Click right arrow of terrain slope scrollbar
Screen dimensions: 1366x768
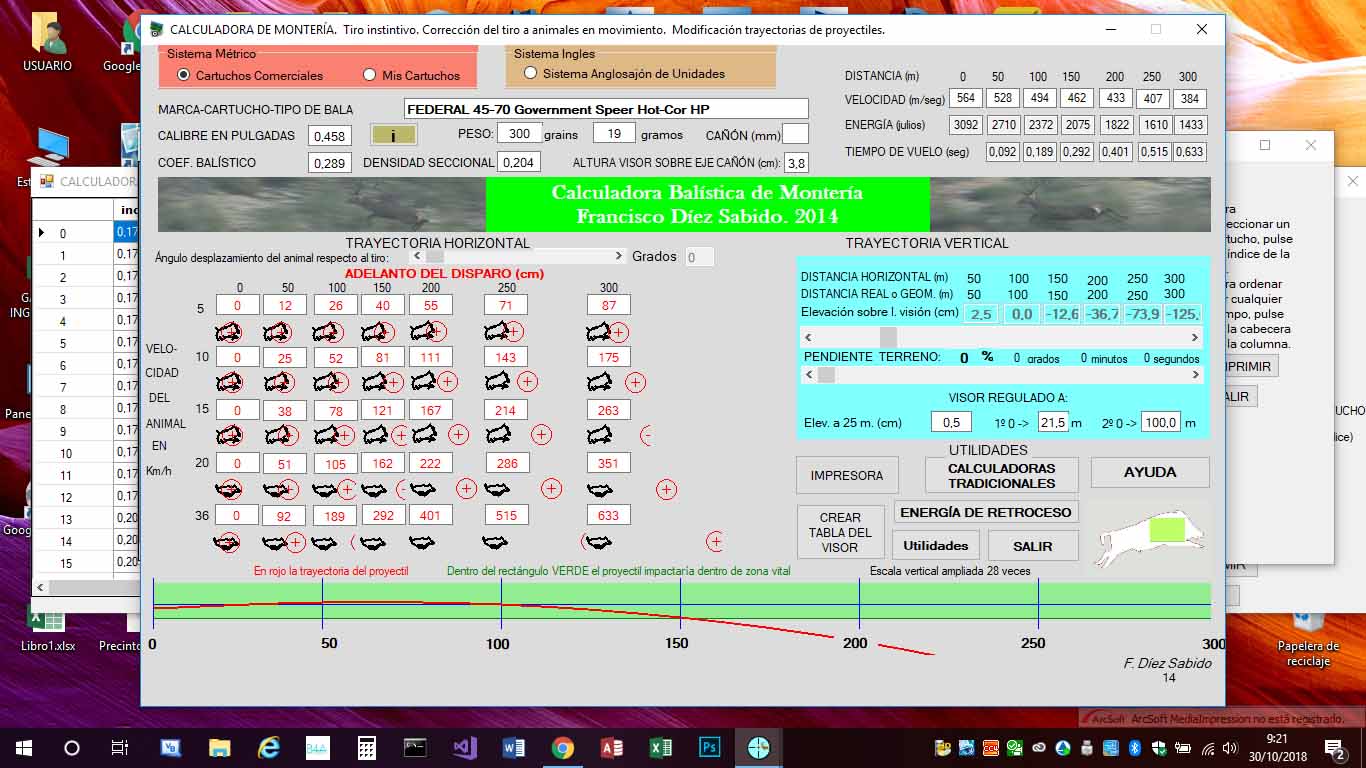coord(1196,375)
